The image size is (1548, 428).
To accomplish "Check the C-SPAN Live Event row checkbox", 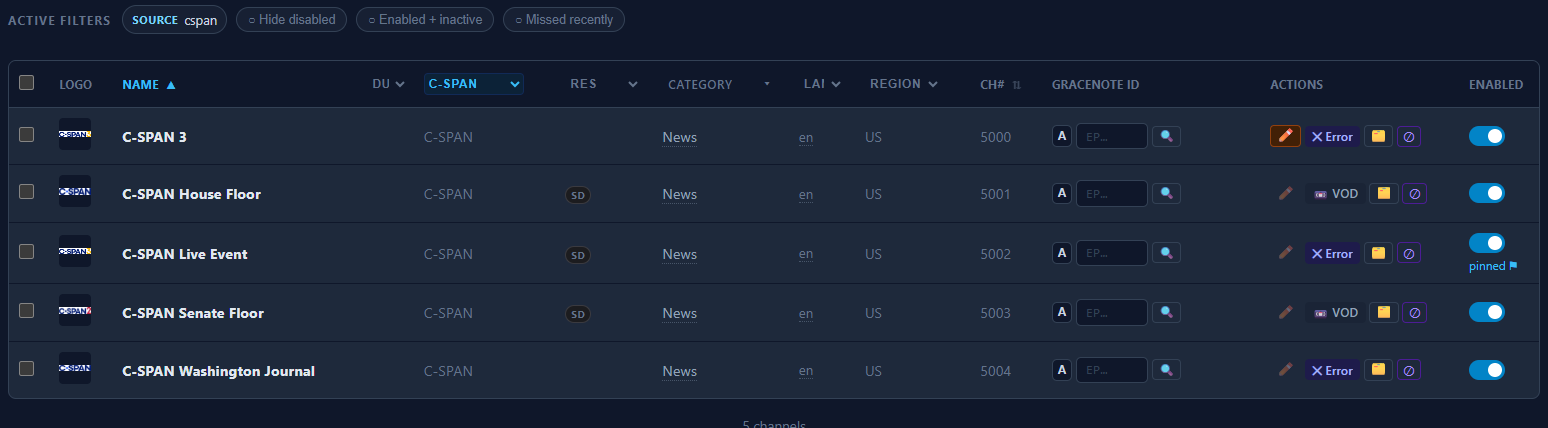I will point(26,251).
